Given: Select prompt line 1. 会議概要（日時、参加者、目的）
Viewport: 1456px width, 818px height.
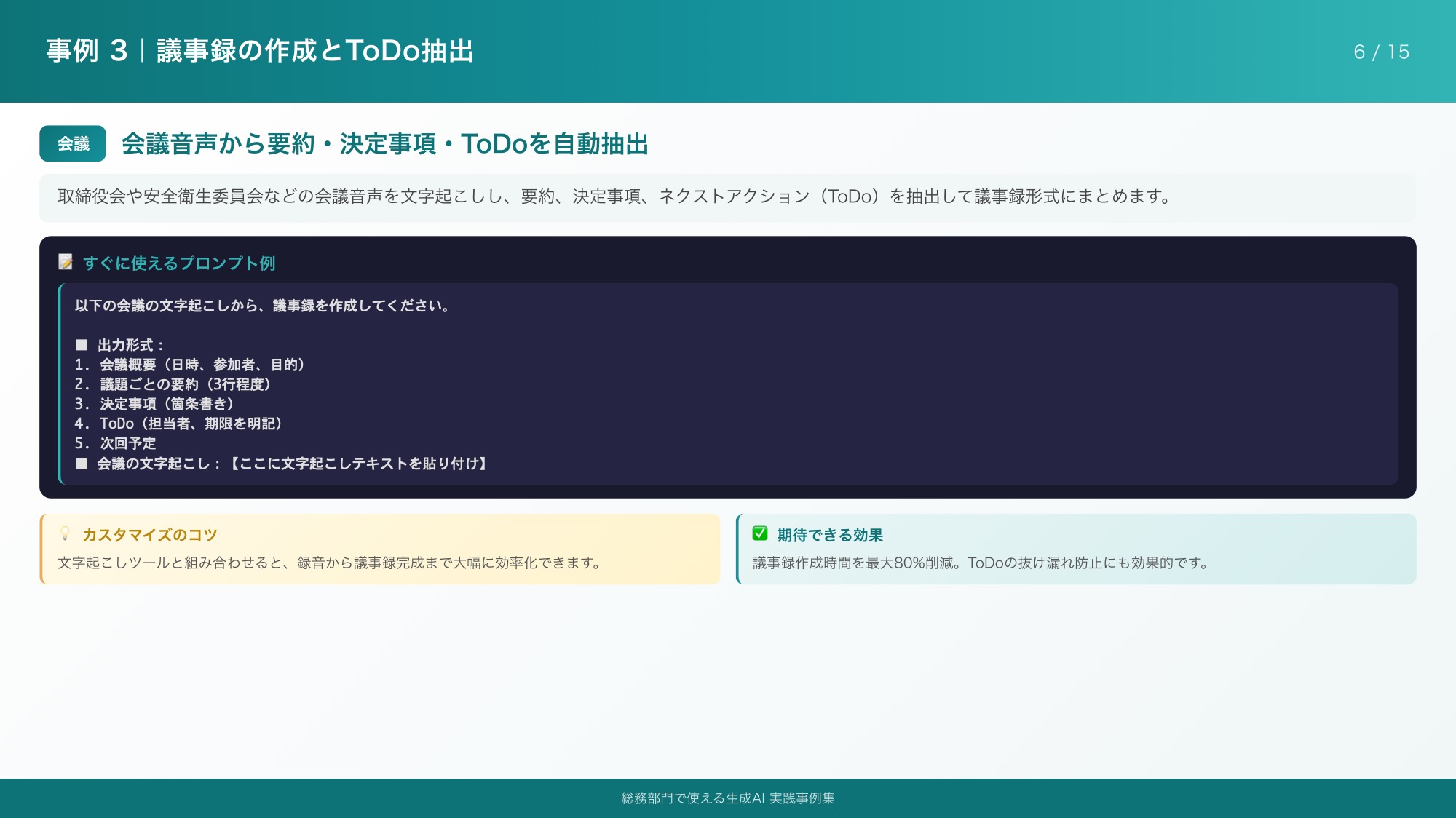Looking at the screenshot, I should pos(189,365).
